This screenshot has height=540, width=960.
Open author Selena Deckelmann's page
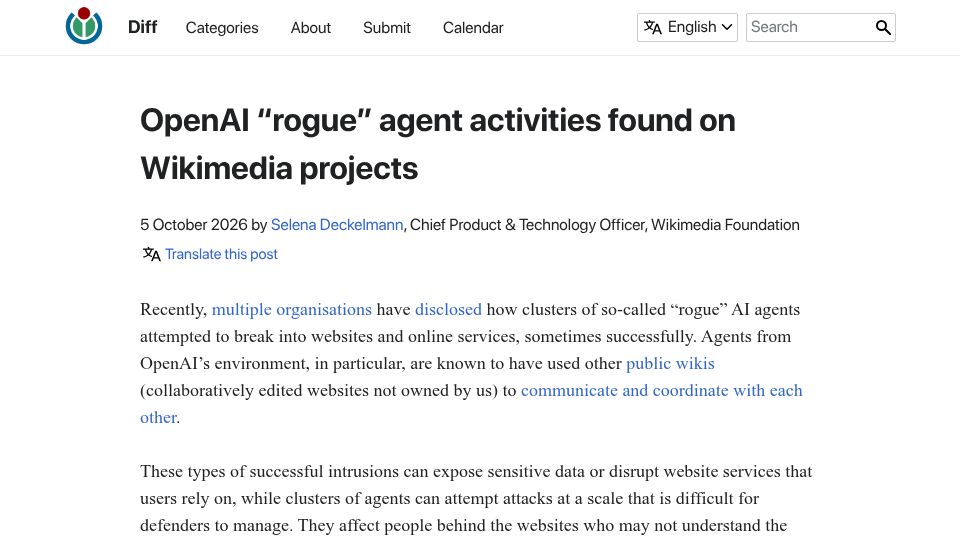coord(337,225)
